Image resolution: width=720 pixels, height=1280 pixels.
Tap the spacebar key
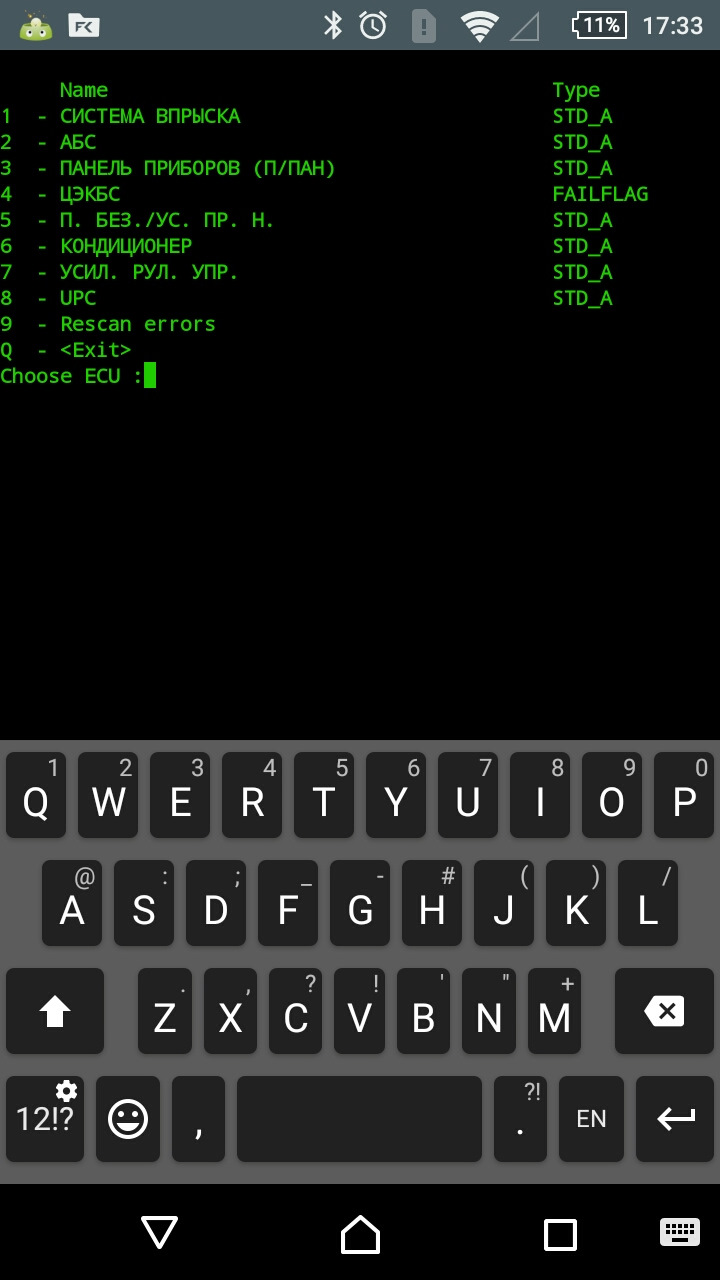tap(359, 1119)
